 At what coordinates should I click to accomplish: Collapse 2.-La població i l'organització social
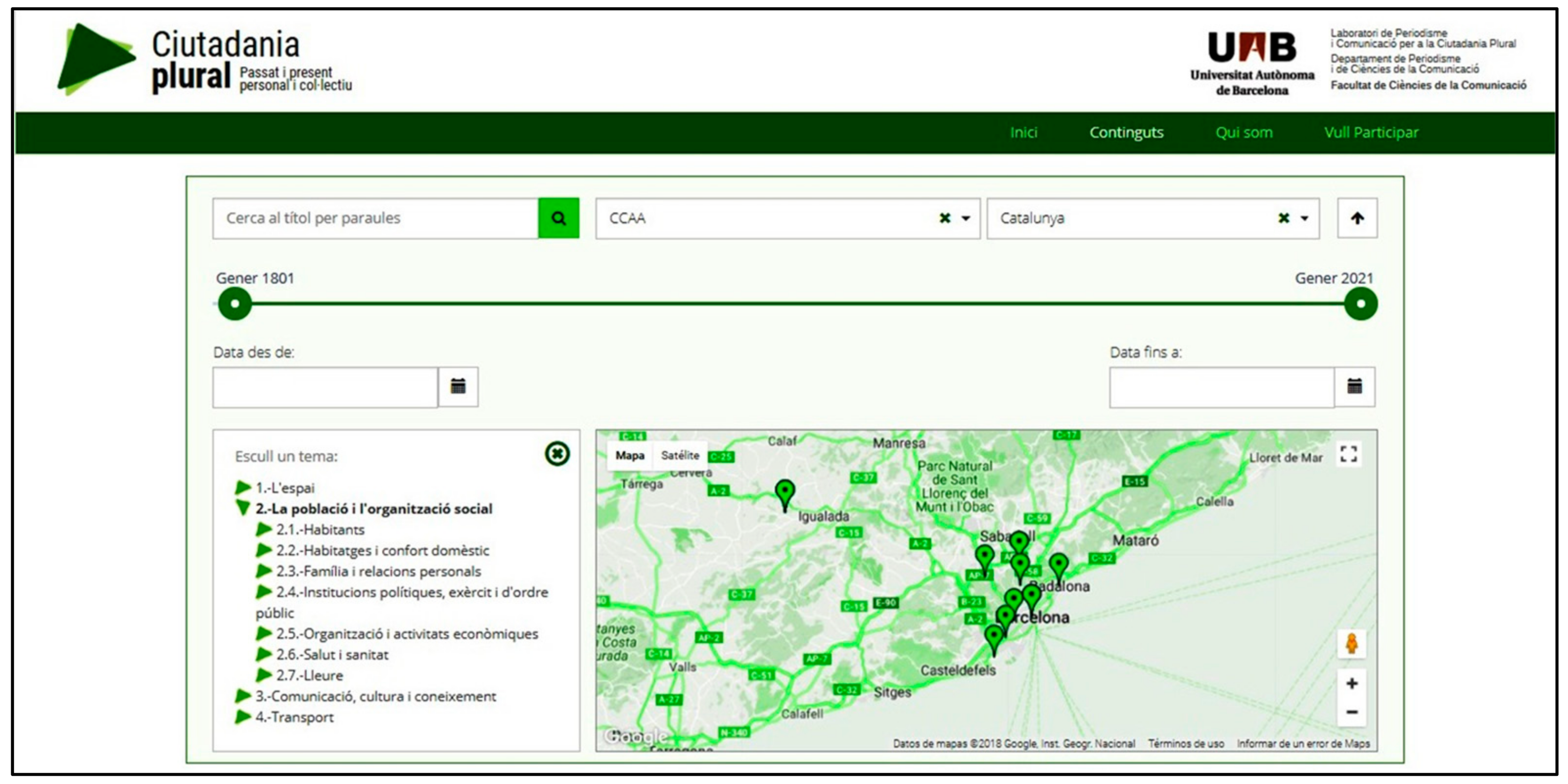point(243,507)
